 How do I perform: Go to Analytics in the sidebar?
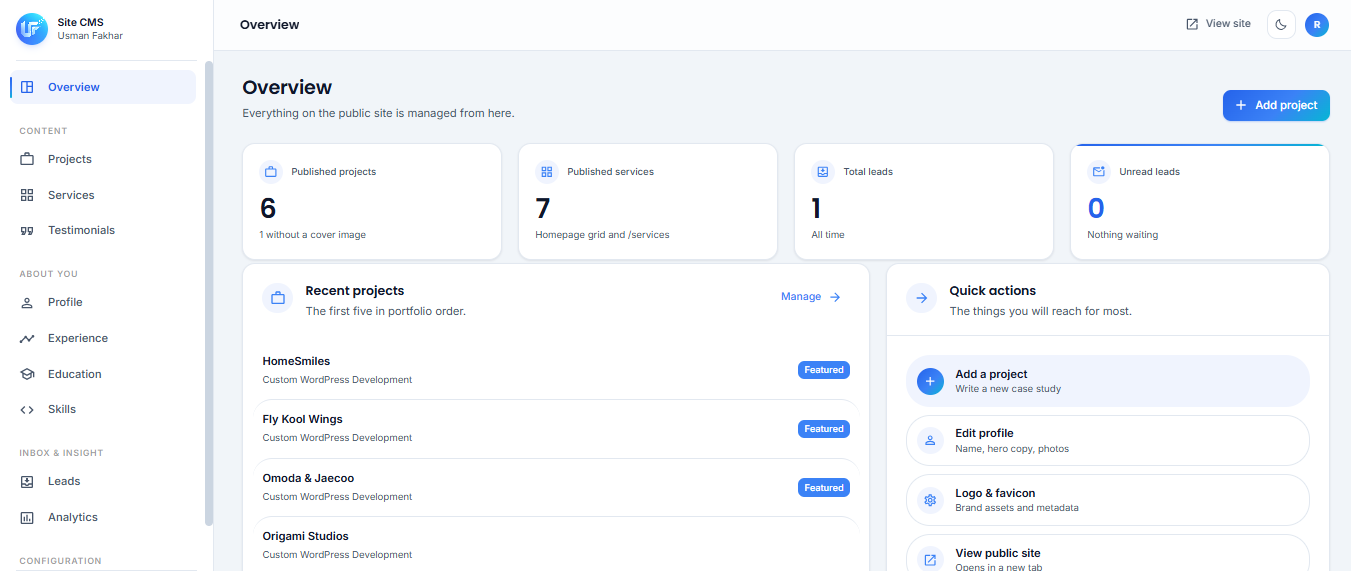coord(103,517)
